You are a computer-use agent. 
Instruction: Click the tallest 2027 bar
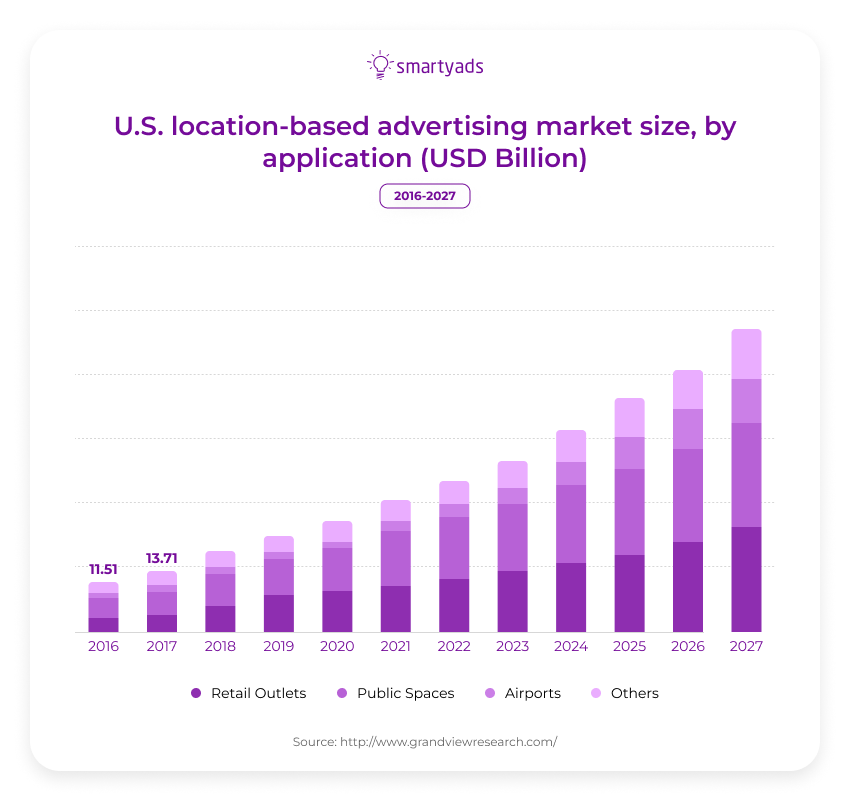click(746, 480)
